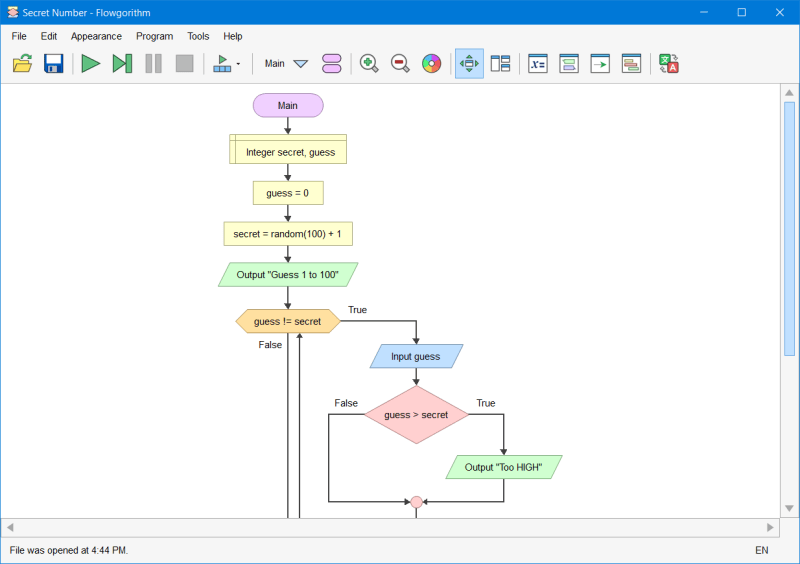Image resolution: width=800 pixels, height=564 pixels.
Task: Select the Output "Too HIGH" shape
Action: pyautogui.click(x=504, y=467)
